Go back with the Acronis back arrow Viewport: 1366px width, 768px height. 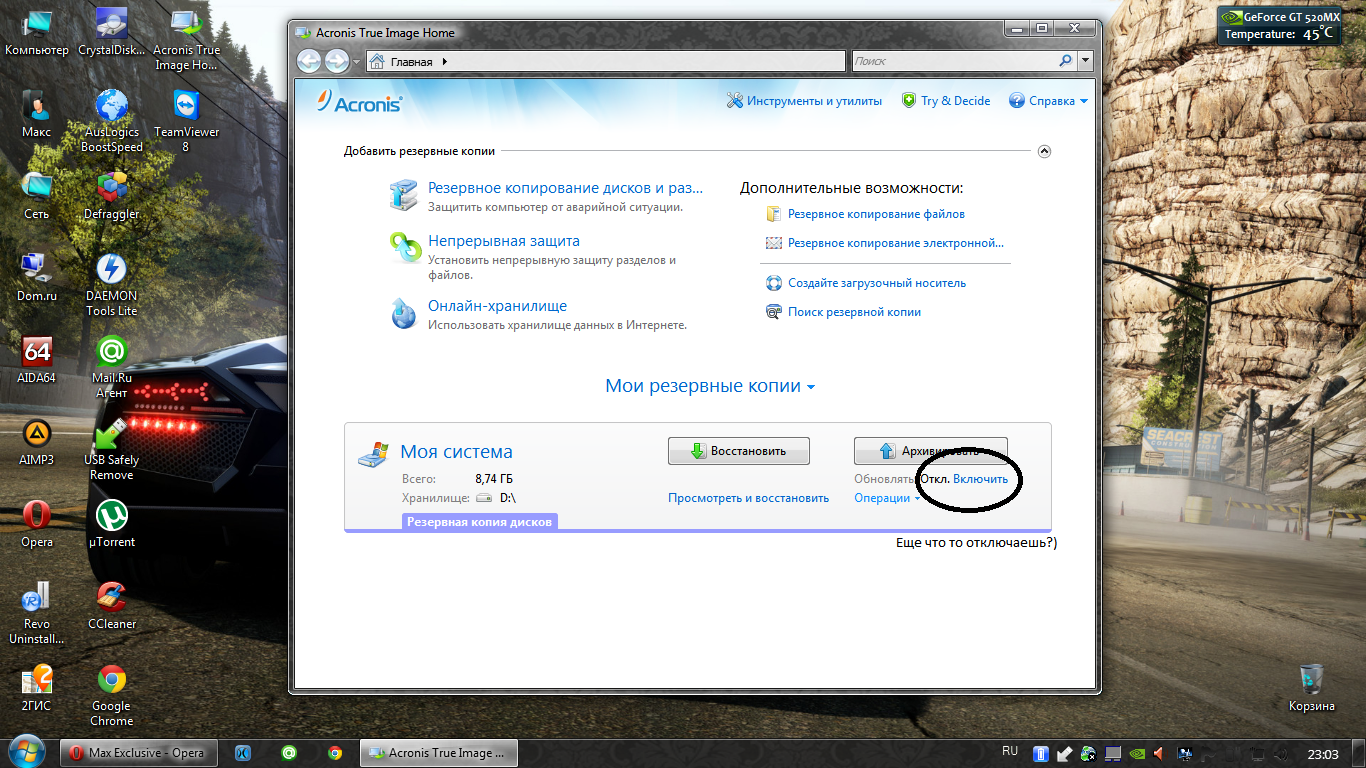310,61
